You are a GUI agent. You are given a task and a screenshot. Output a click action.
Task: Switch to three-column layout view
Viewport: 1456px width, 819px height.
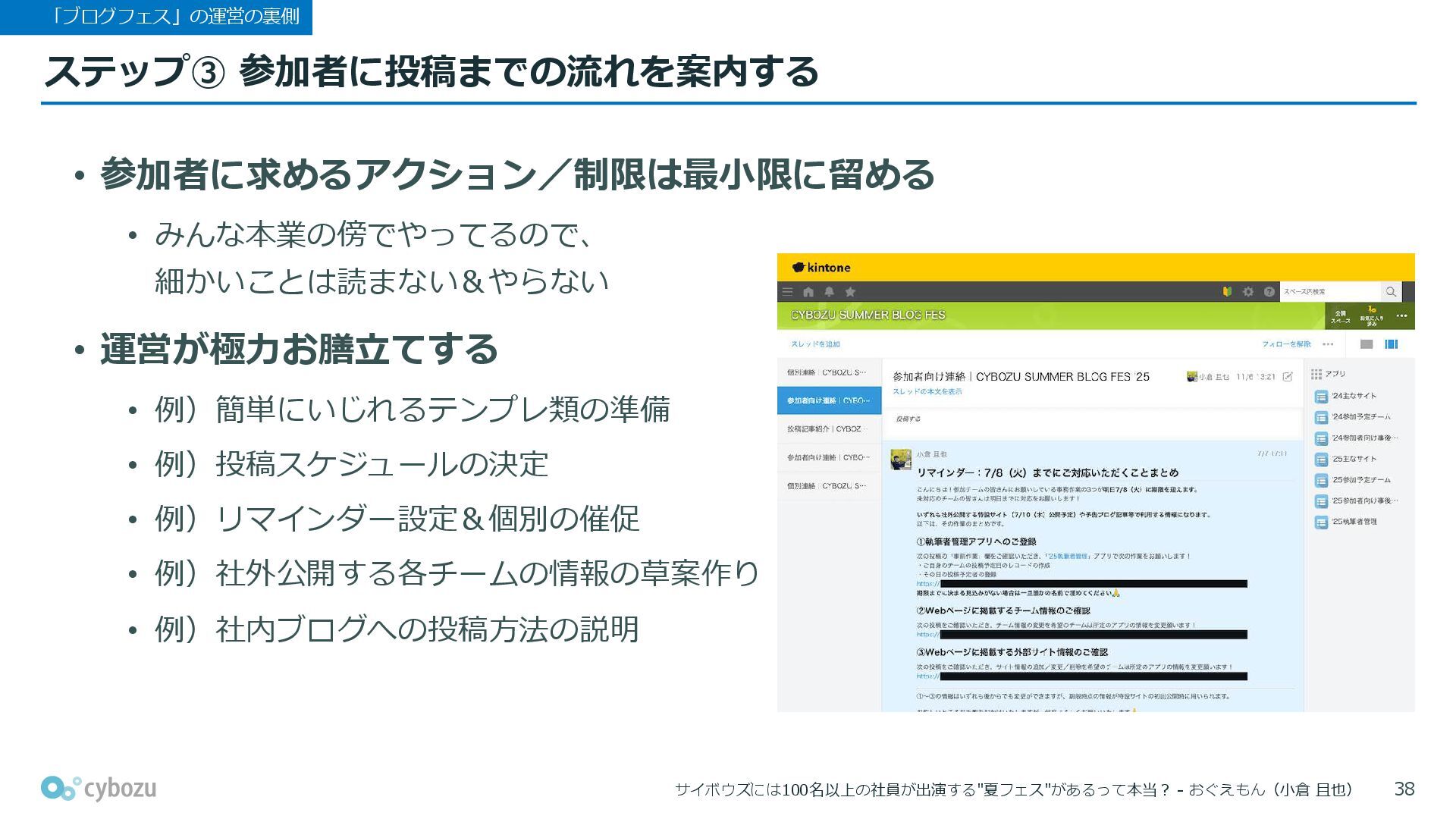[x=1392, y=344]
